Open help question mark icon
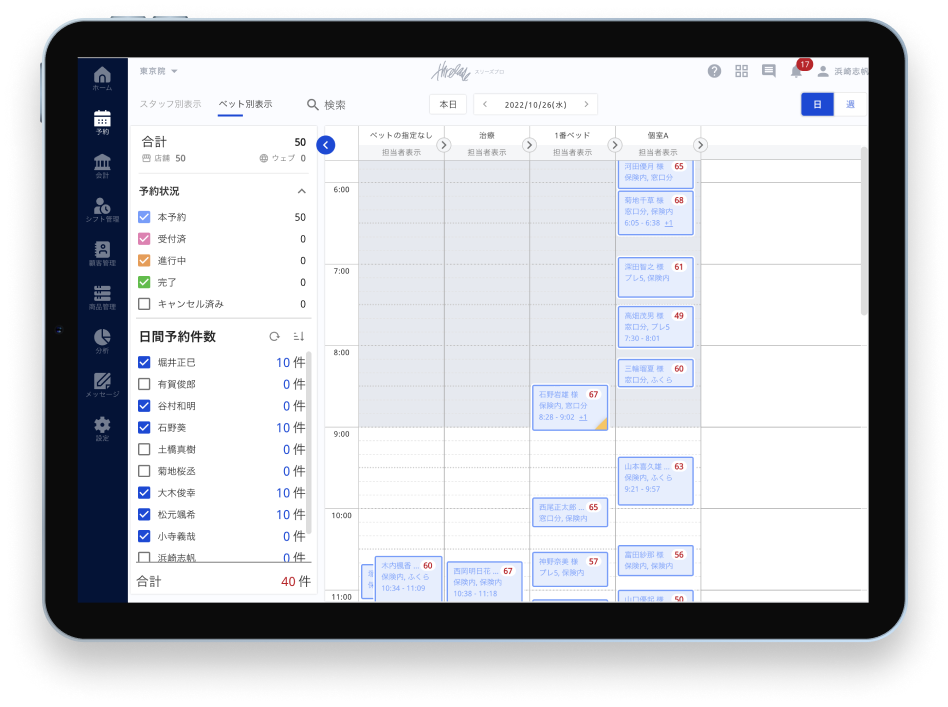 714,71
